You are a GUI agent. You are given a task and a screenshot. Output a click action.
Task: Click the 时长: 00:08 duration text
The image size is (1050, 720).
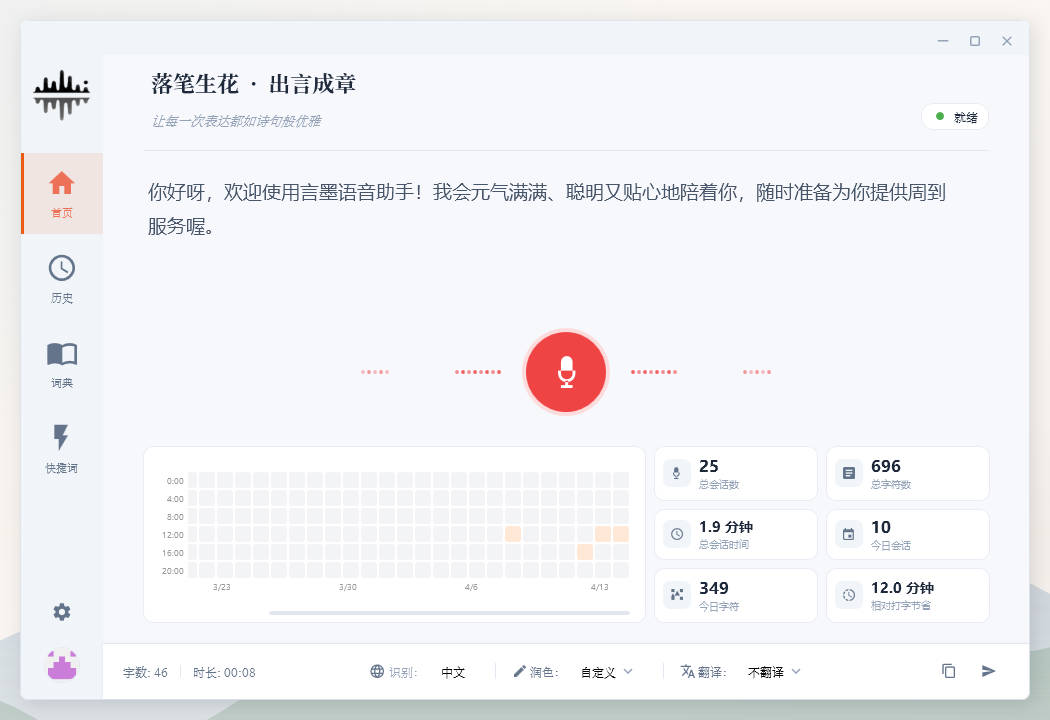point(224,672)
